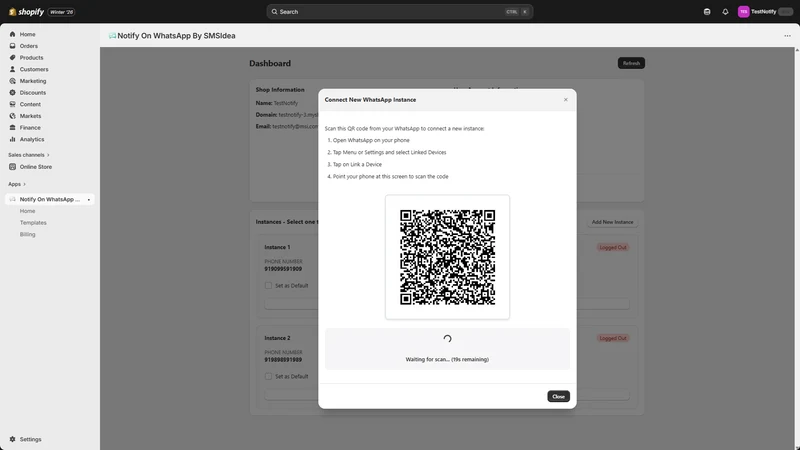Toggle Set as Default for Instance 1
Image resolution: width=800 pixels, height=450 pixels.
point(268,286)
